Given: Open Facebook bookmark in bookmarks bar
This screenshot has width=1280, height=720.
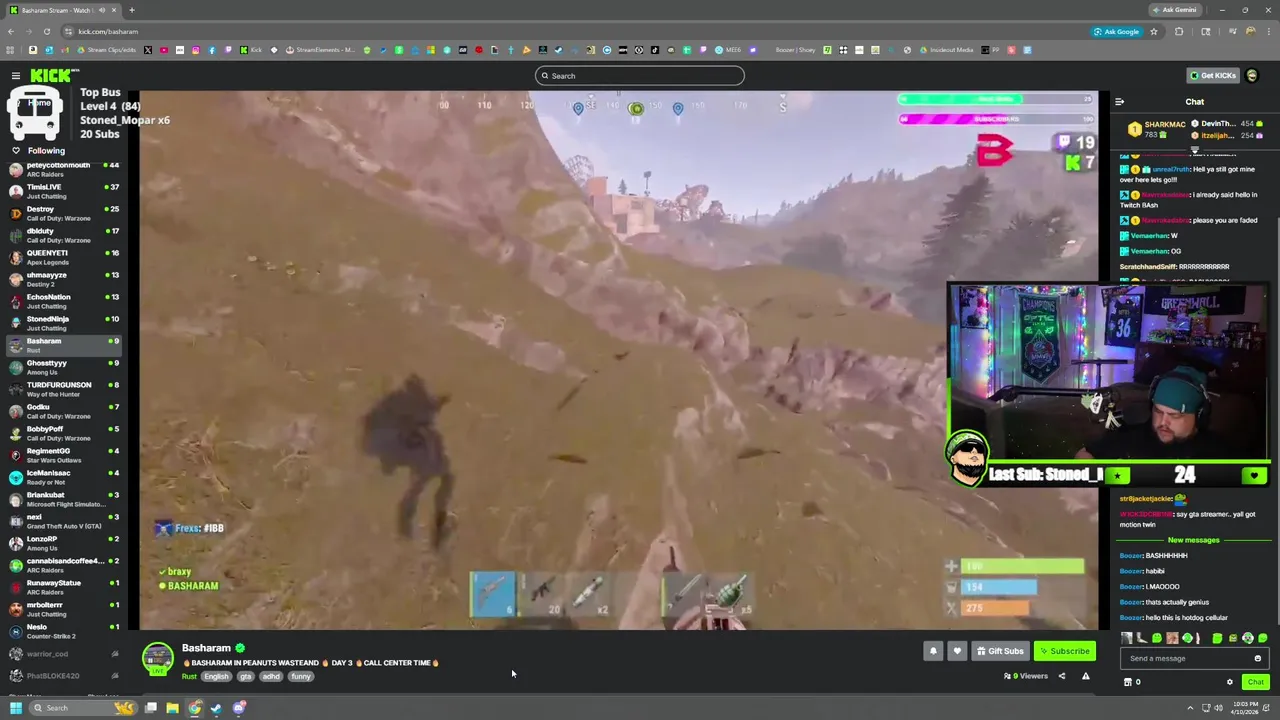Looking at the screenshot, I should coord(212,50).
